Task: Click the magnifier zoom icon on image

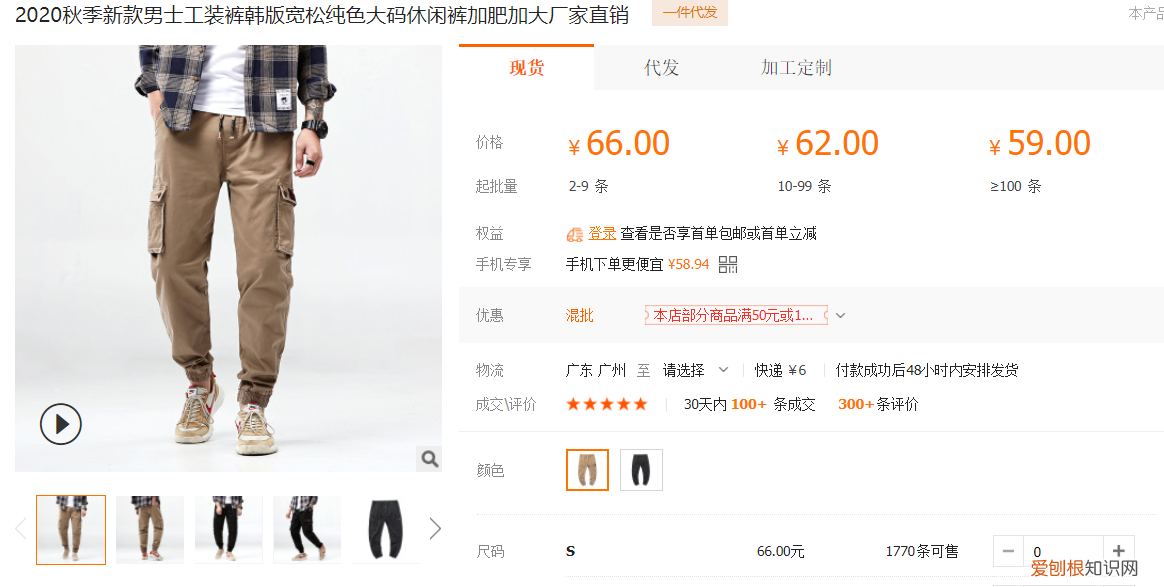Action: coord(430,459)
